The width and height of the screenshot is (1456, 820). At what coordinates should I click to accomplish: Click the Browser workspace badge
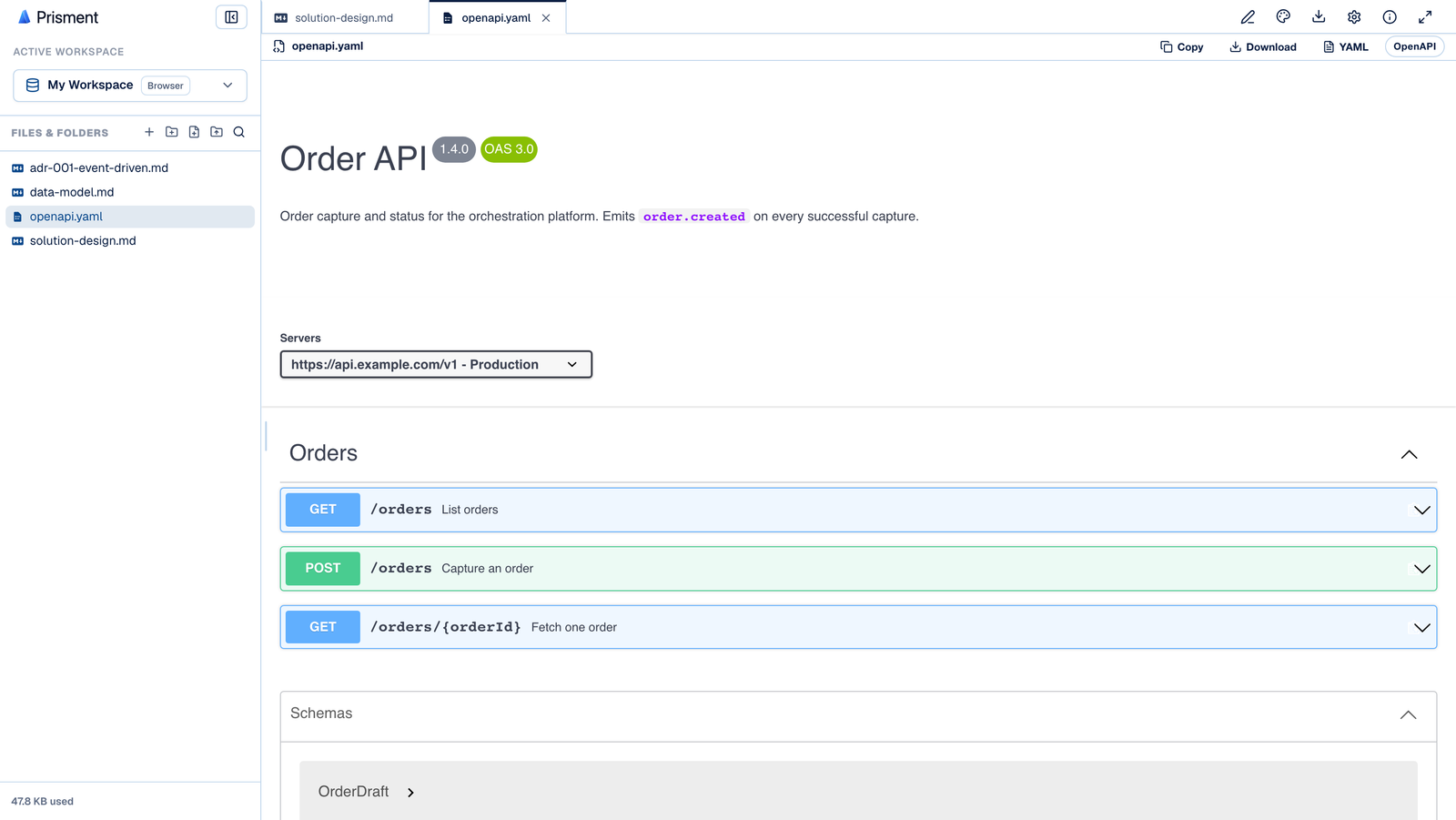click(166, 86)
